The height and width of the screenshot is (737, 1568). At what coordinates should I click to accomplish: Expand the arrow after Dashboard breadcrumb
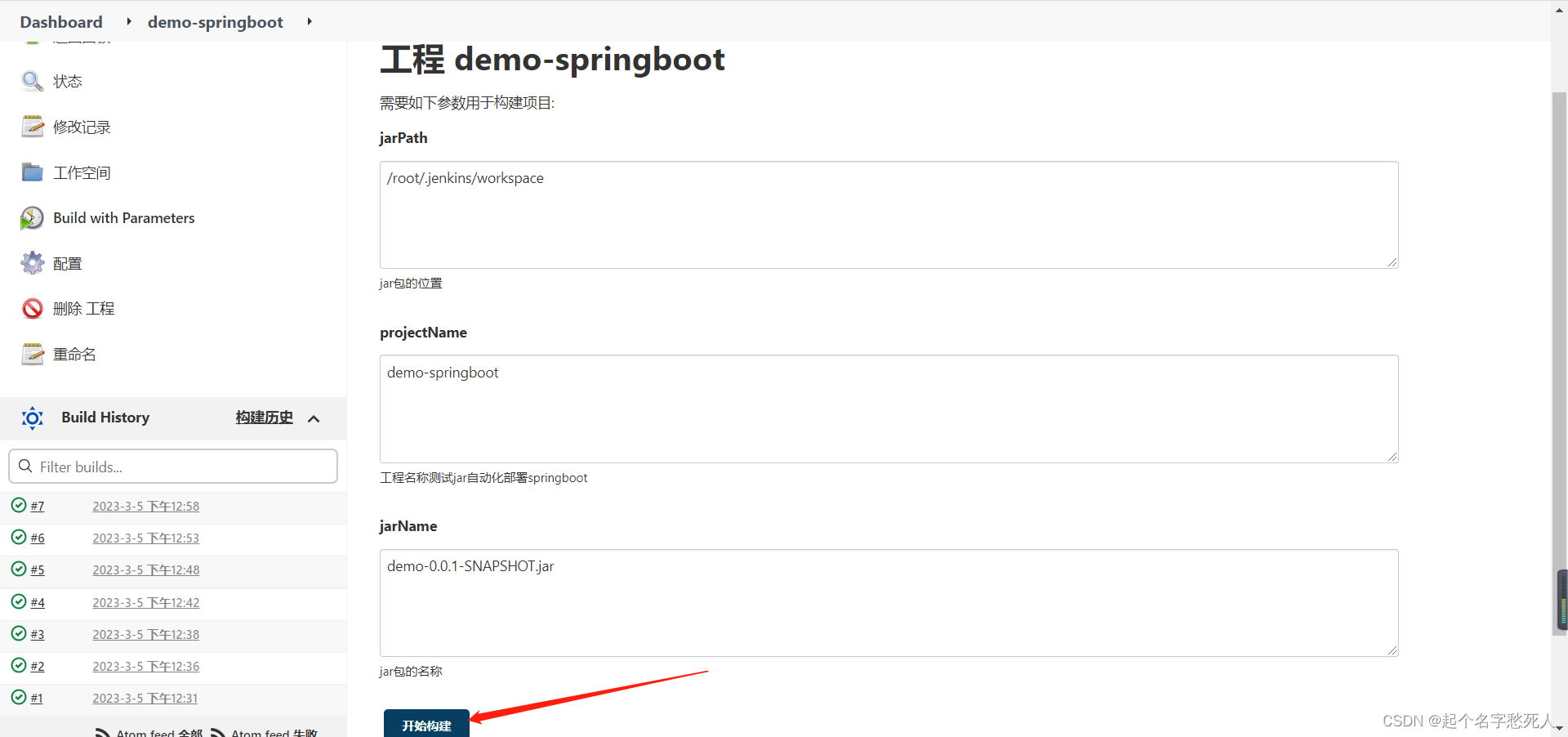pos(128,21)
